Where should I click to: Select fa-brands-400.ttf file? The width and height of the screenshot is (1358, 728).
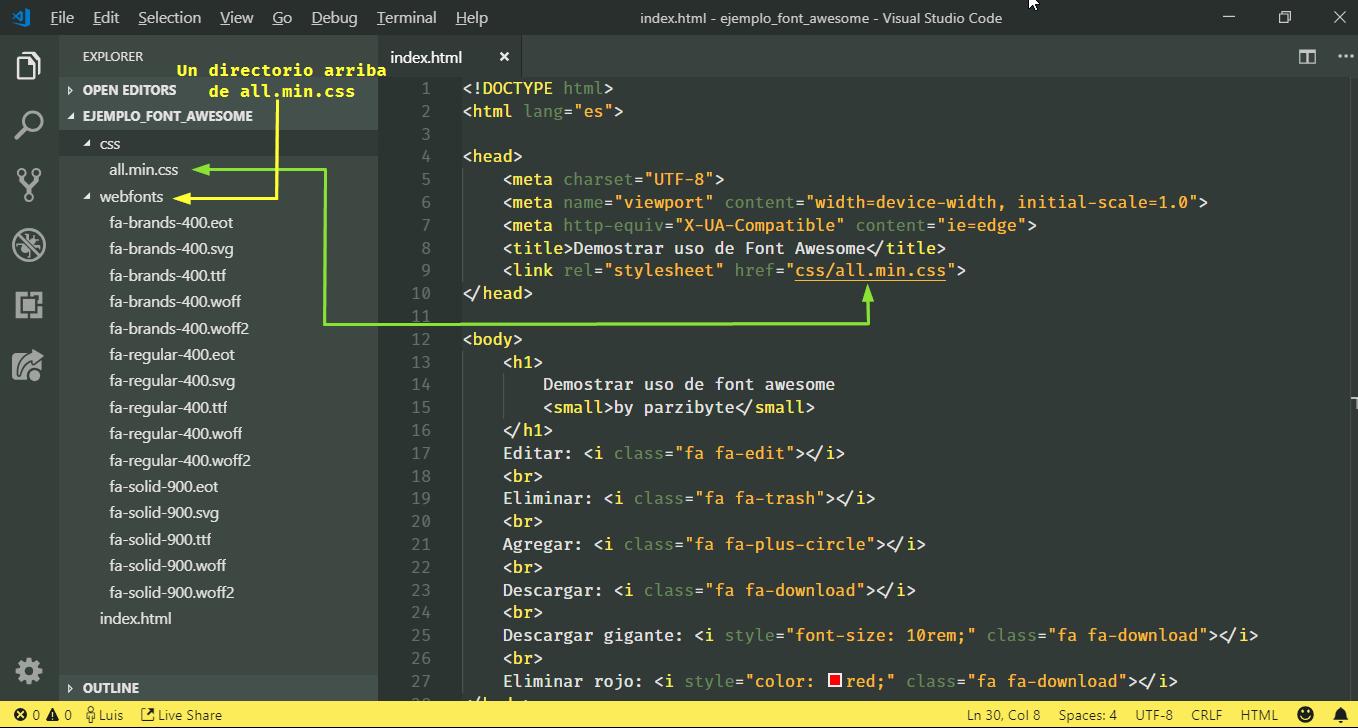(167, 276)
